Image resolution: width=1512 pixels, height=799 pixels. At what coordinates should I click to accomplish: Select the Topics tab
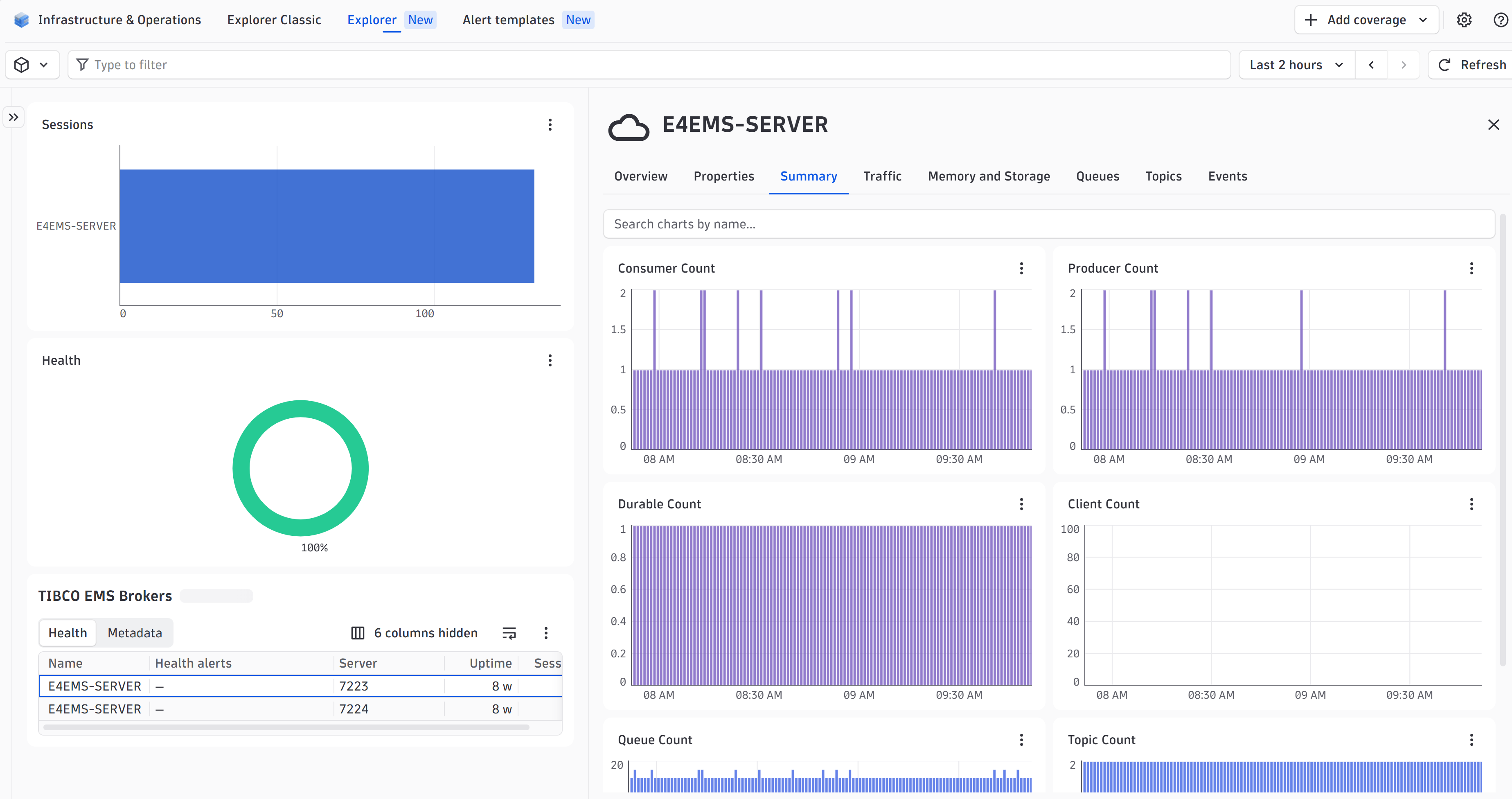1163,176
